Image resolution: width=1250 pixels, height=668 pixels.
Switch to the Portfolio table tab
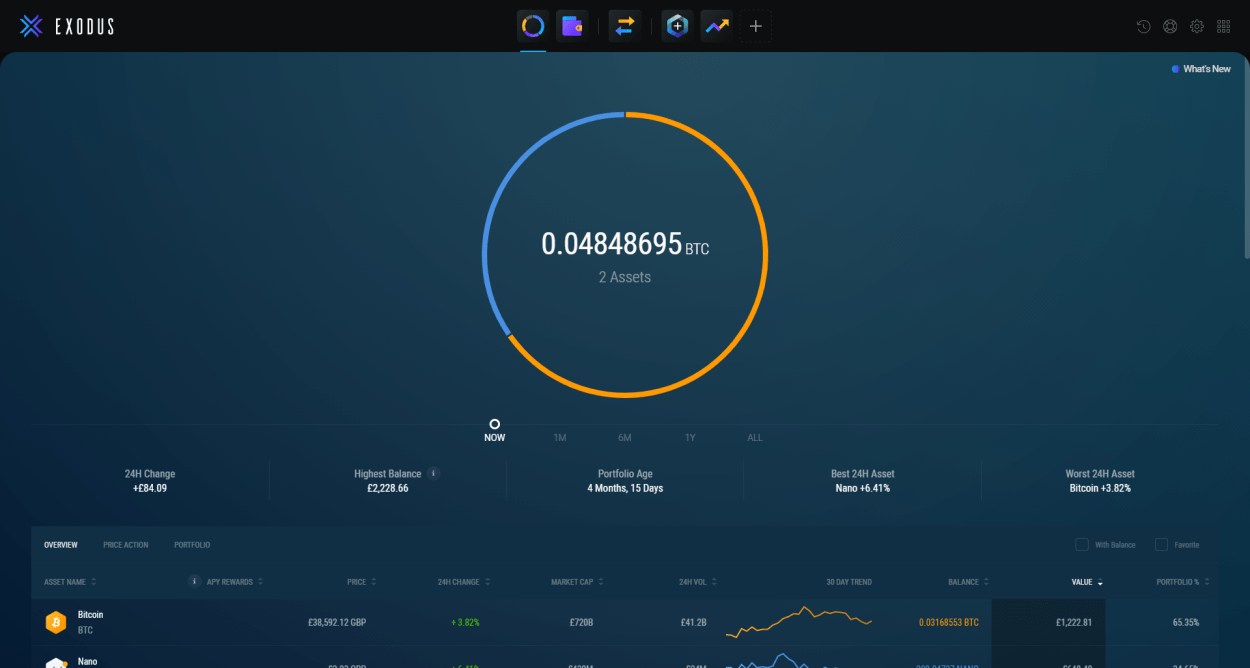[x=192, y=545]
